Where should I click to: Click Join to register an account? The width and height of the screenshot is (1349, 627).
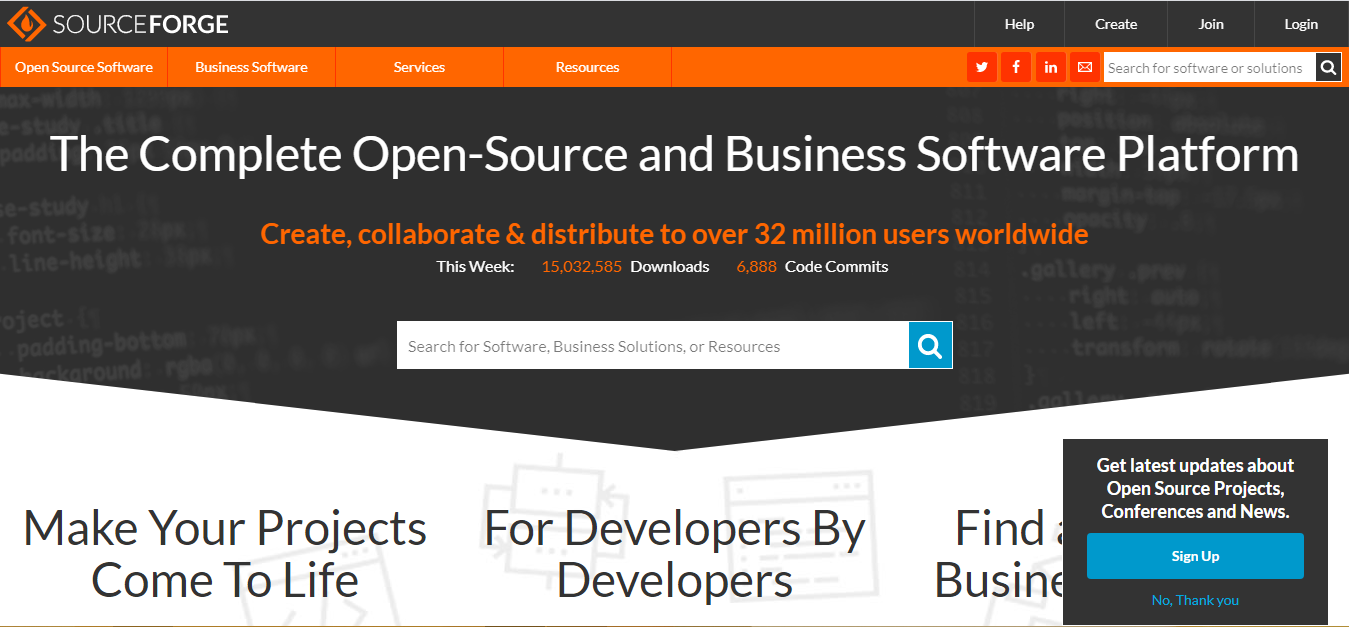click(1210, 23)
